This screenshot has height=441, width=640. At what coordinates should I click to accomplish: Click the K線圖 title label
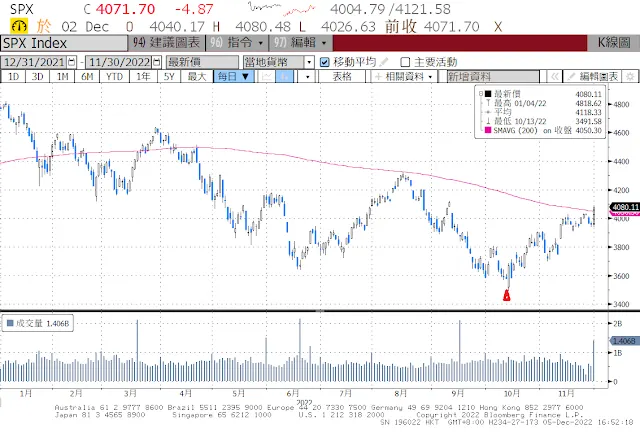[614, 42]
